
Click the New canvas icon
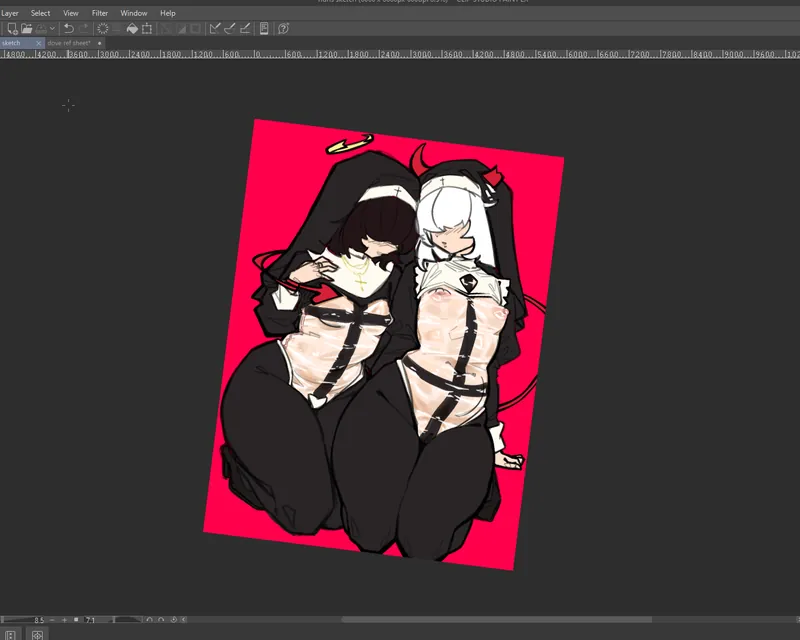[x=12, y=29]
